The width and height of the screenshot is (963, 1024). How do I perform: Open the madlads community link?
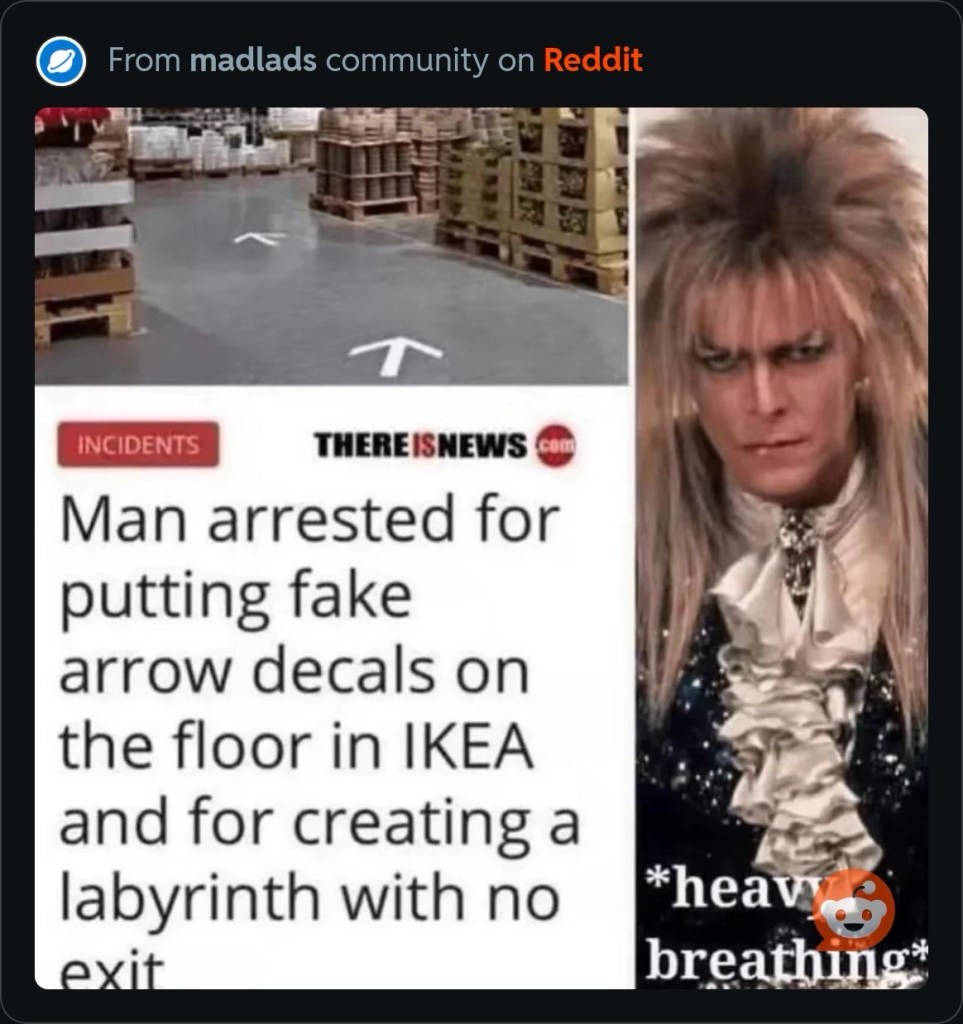(253, 60)
